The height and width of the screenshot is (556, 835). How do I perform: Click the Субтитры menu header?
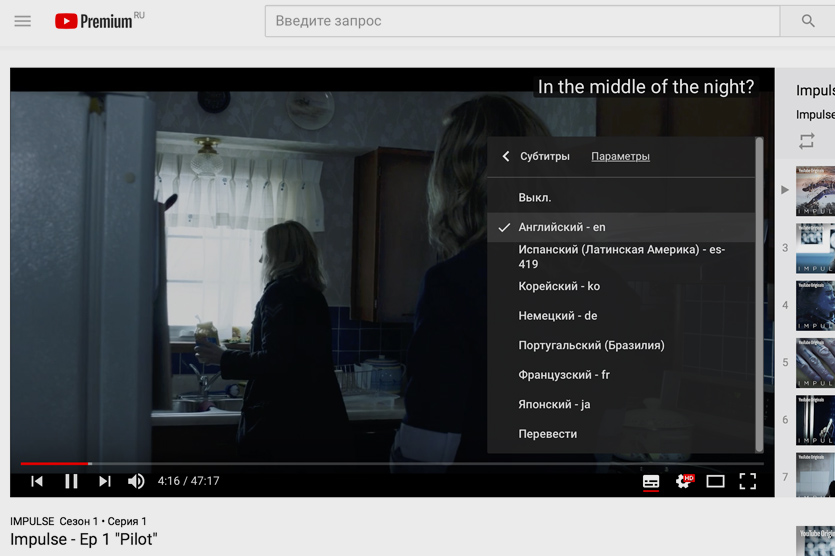[x=545, y=156]
